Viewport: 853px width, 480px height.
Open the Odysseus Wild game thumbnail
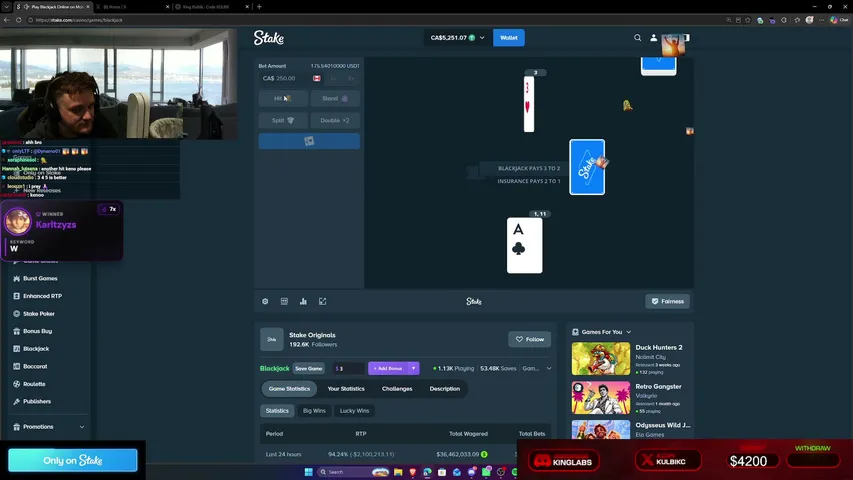(x=601, y=429)
